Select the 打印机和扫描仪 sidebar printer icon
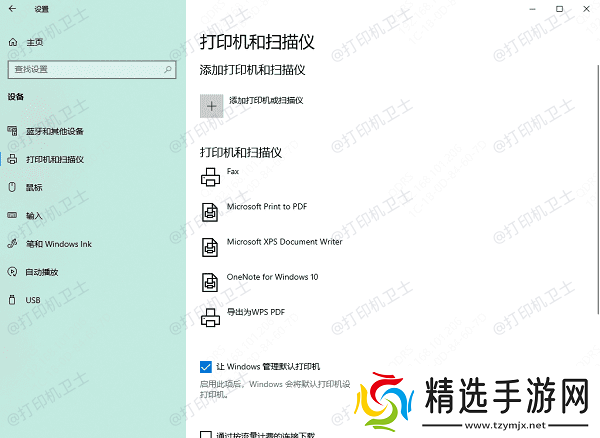The width and height of the screenshot is (600, 438). pos(12,159)
